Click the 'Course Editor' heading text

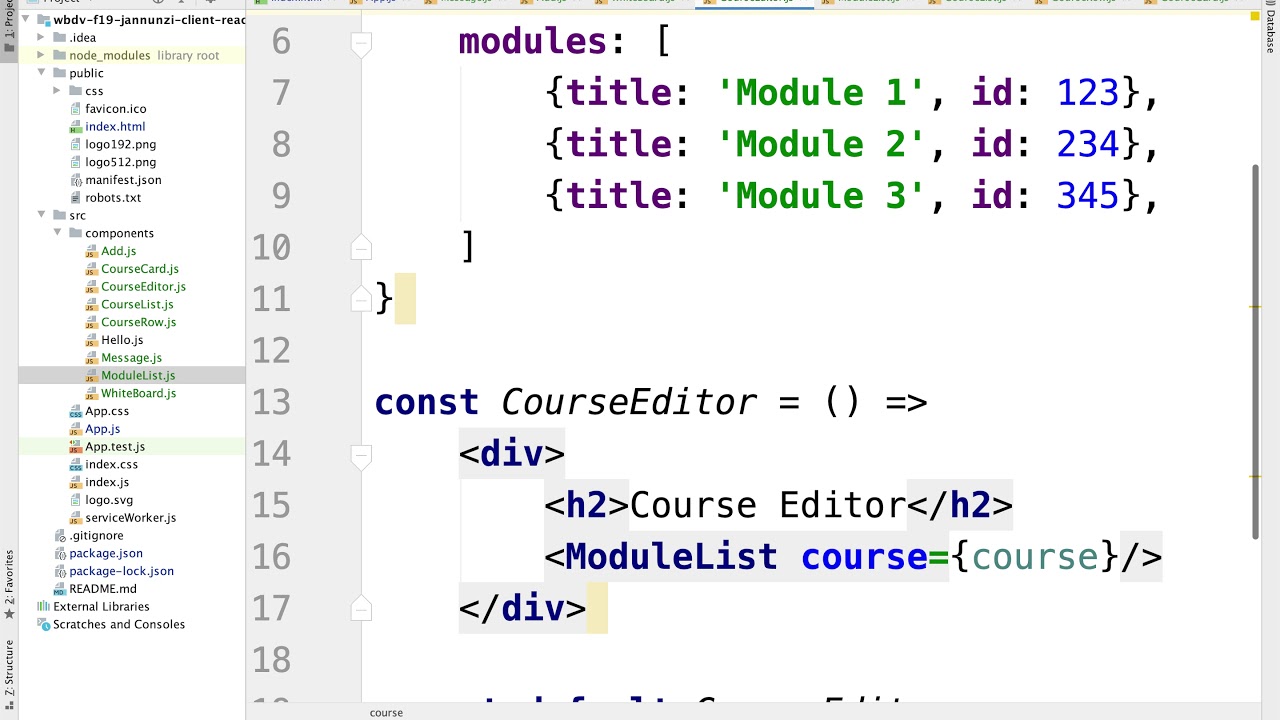(x=768, y=506)
